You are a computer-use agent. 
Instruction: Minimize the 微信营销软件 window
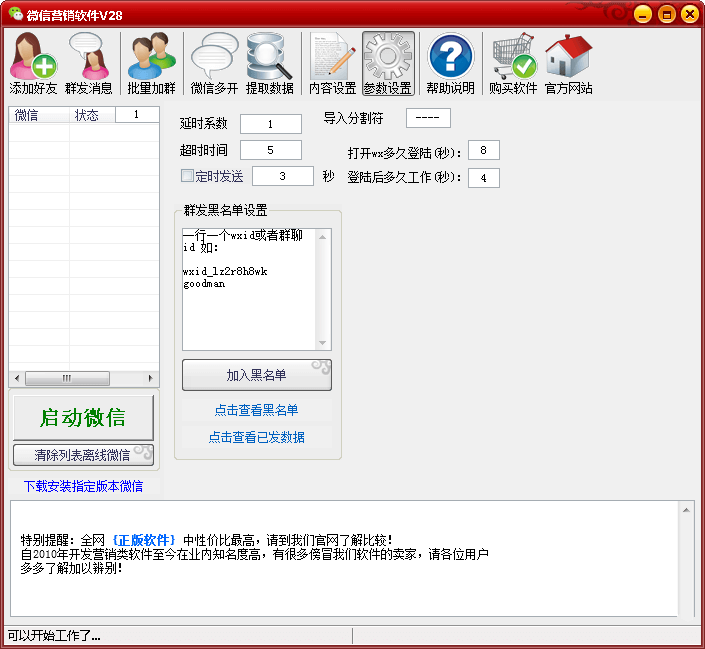point(643,14)
